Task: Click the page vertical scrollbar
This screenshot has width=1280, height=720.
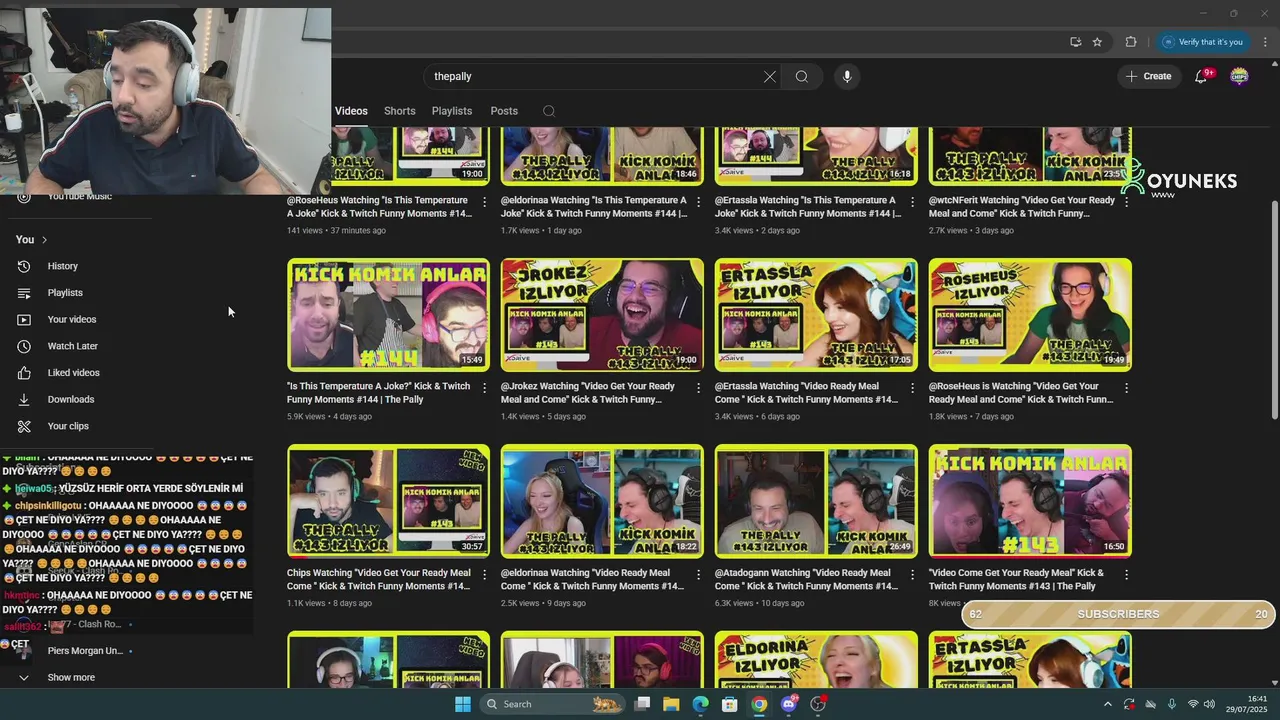Action: (1274, 310)
